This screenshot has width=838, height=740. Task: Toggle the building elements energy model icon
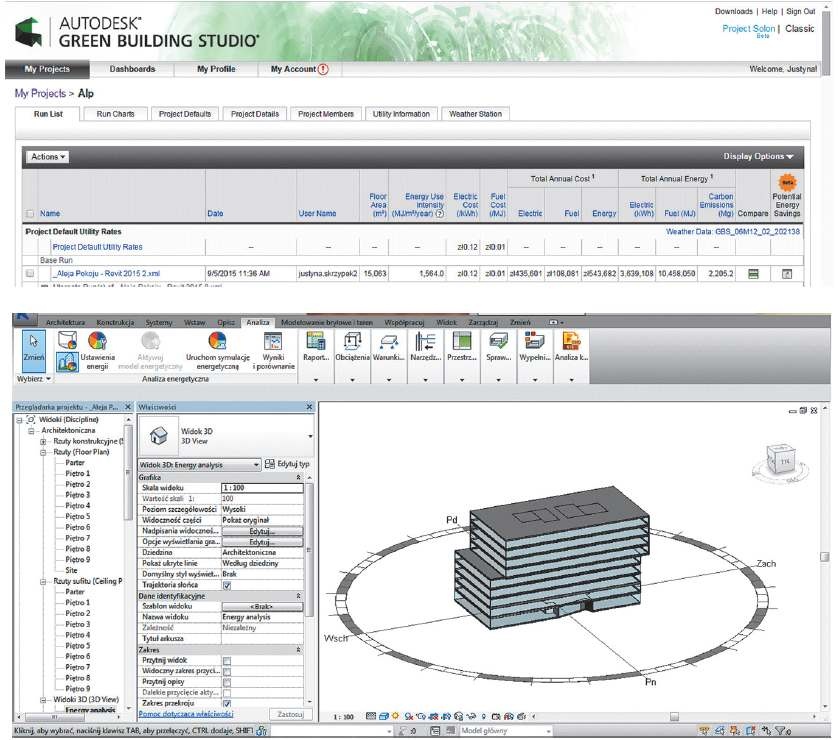point(67,362)
